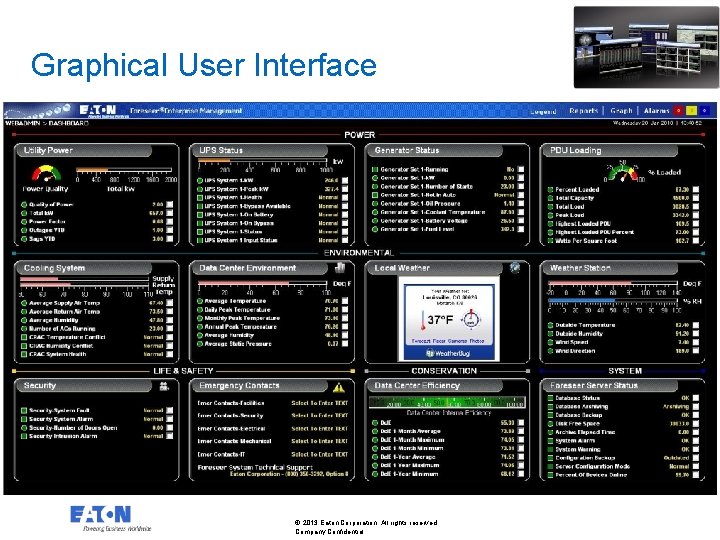Click the status icon beside DciE 1-Month Average

click(x=375, y=431)
